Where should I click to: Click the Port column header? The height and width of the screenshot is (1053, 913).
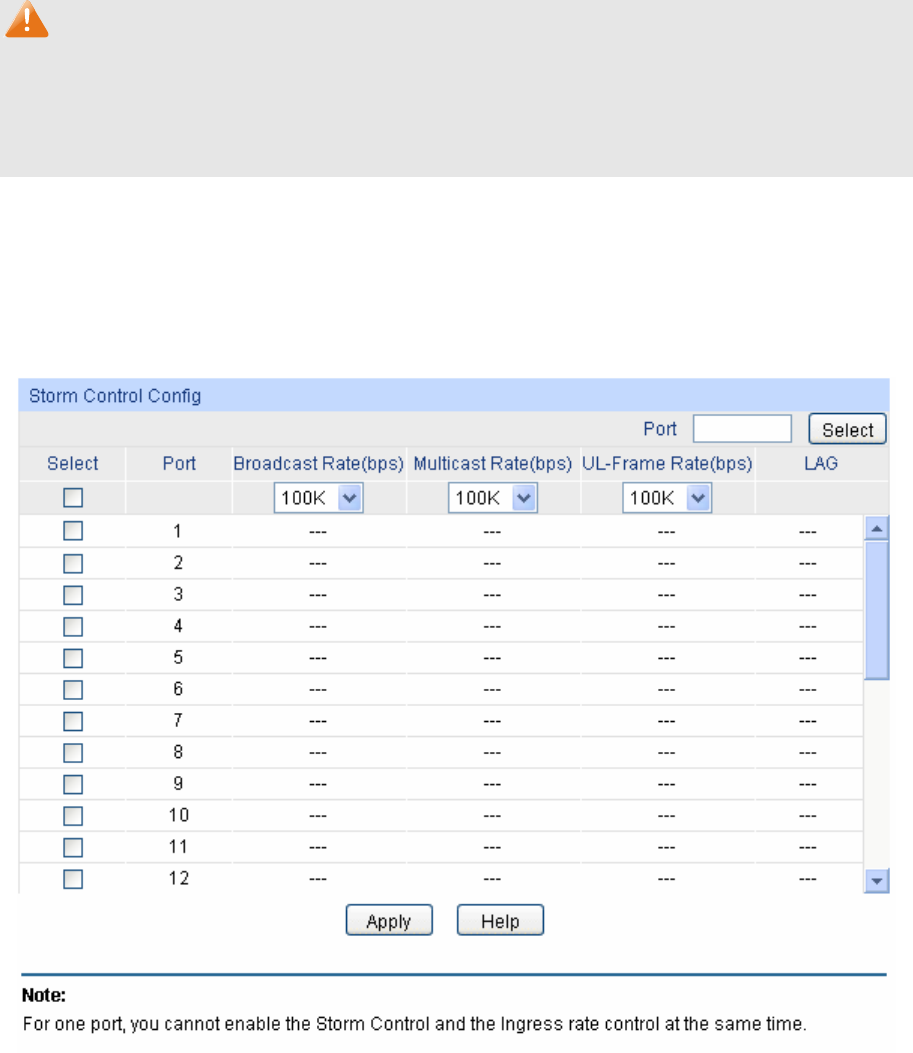(179, 463)
